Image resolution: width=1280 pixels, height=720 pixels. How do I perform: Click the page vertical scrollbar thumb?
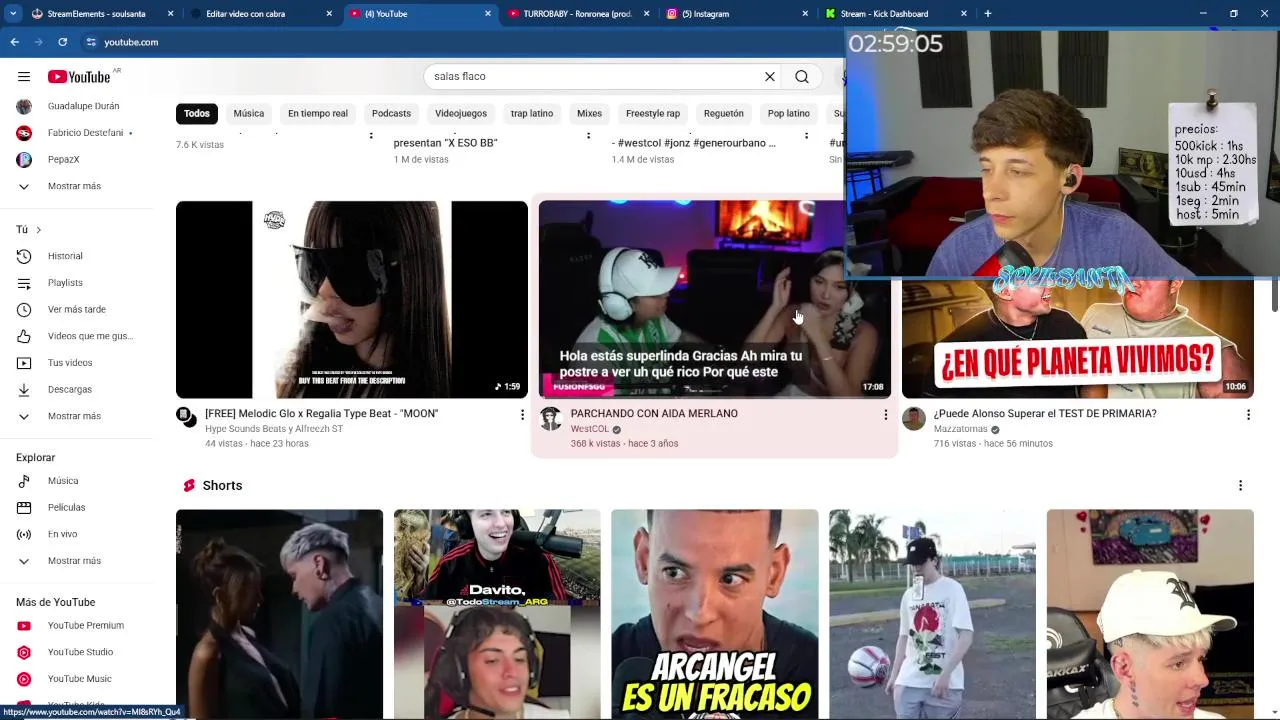[x=1275, y=296]
